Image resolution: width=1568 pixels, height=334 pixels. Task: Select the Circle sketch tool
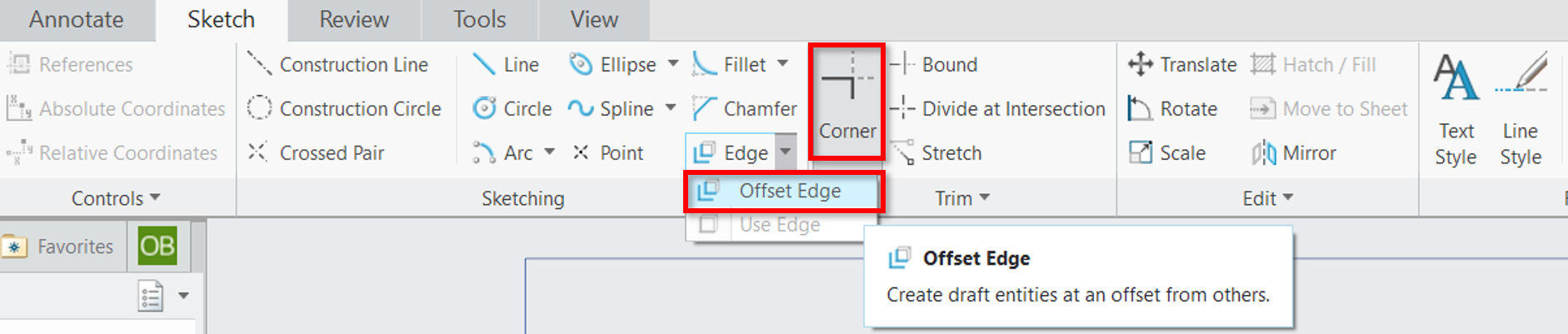click(x=512, y=108)
